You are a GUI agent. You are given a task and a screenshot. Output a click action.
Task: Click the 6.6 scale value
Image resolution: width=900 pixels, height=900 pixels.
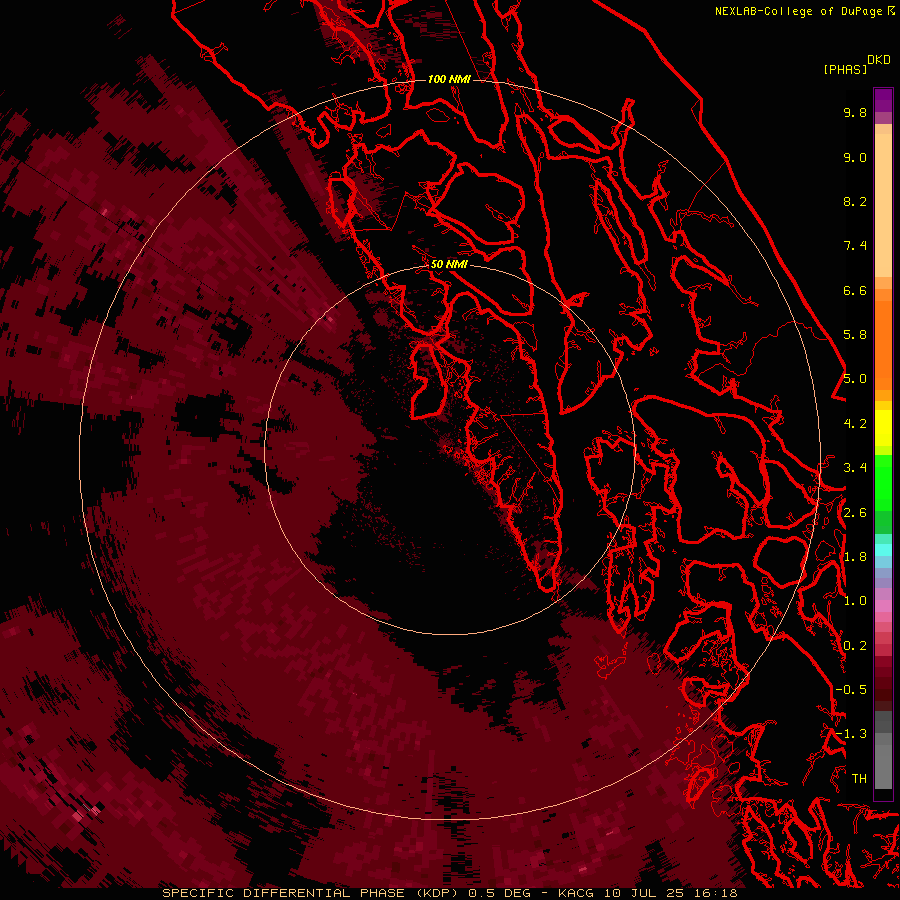click(x=855, y=290)
